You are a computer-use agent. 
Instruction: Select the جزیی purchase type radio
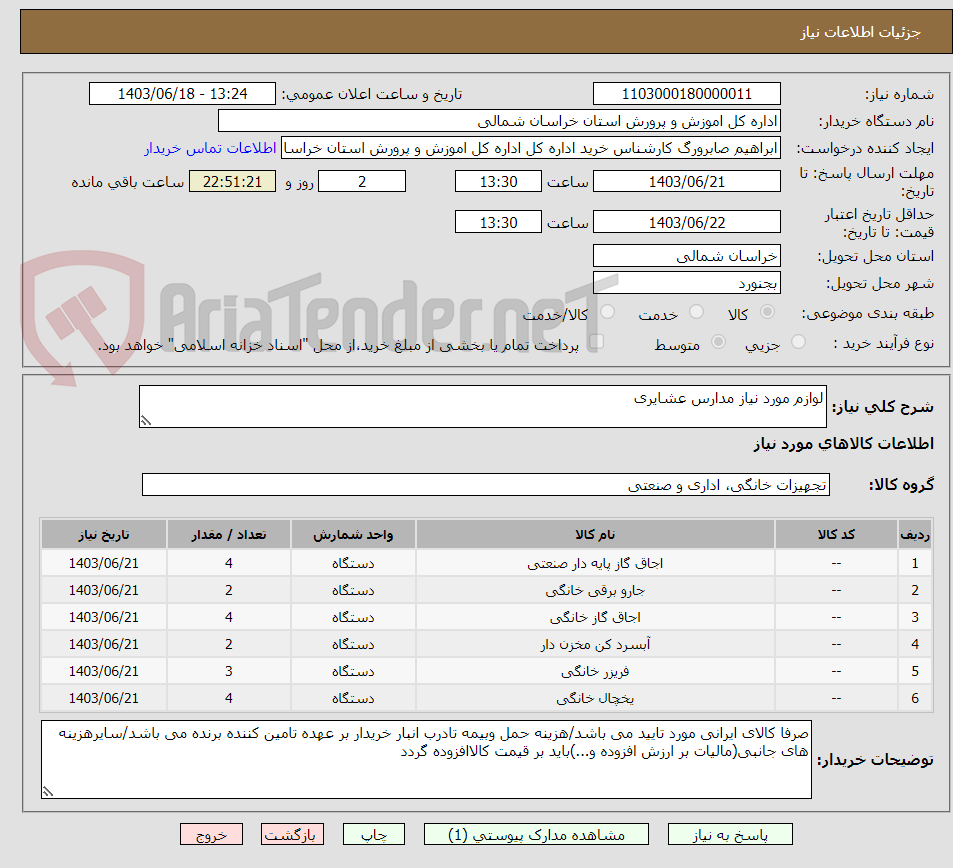(799, 342)
